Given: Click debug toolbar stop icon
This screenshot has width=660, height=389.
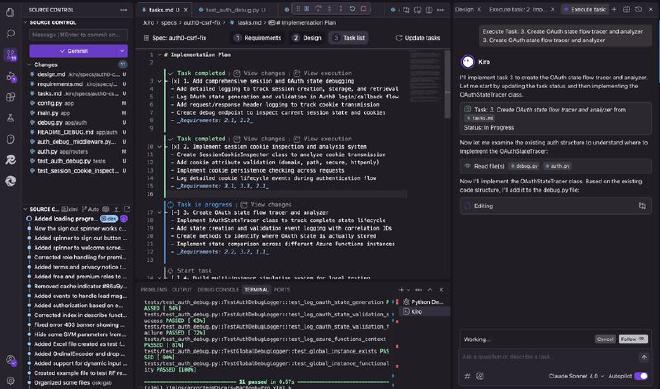Looking at the screenshot, I should pos(364,9).
